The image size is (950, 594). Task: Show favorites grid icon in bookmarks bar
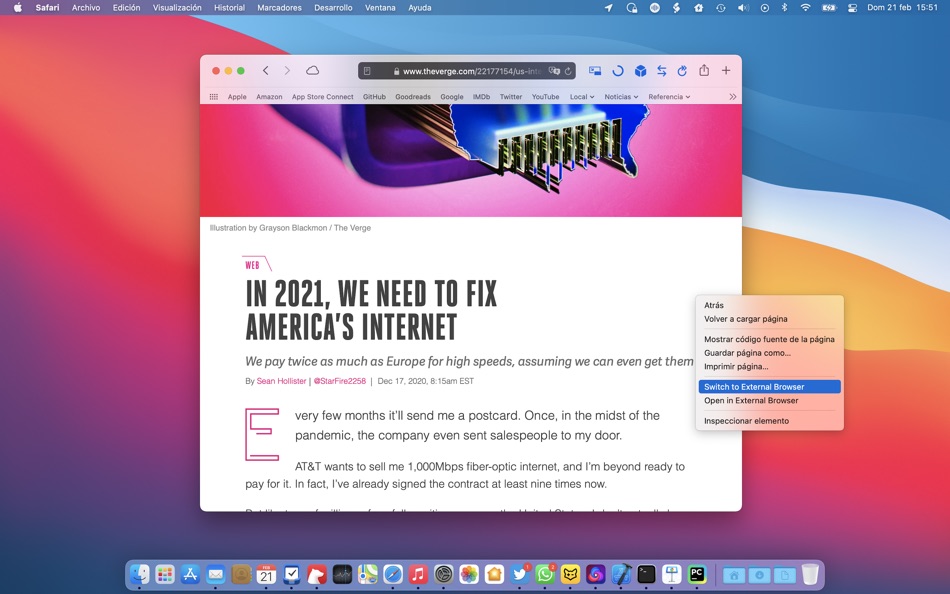(214, 97)
